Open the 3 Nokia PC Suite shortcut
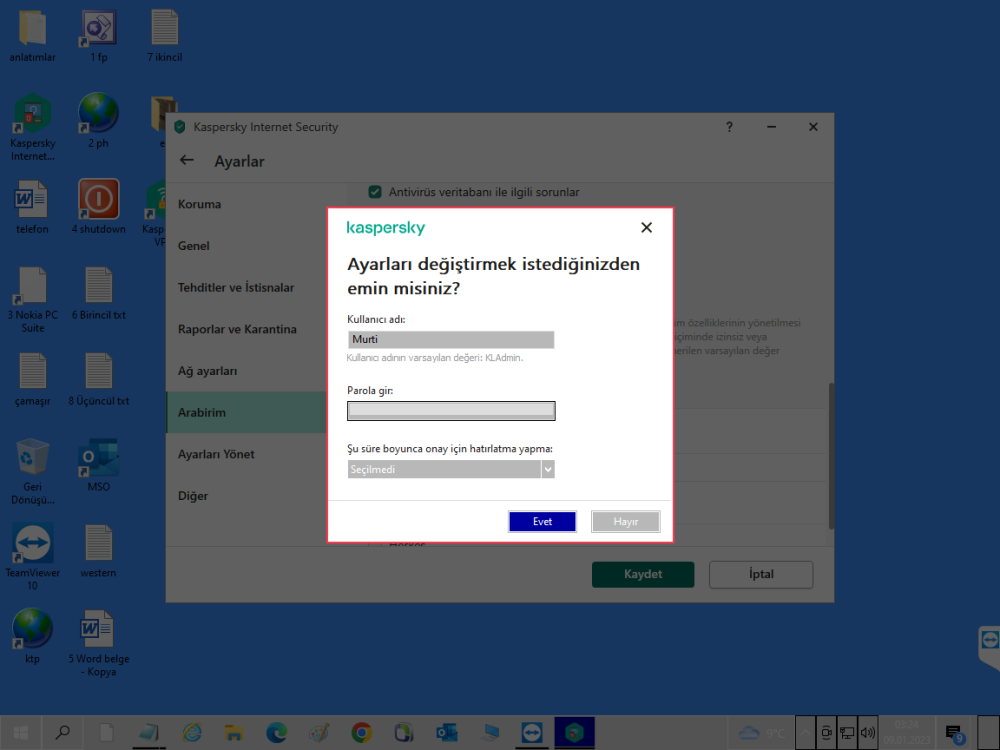The width and height of the screenshot is (1000, 750). 33,300
